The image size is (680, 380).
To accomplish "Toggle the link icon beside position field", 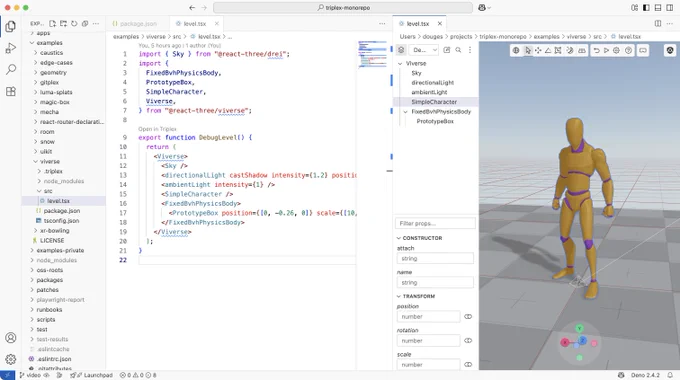I will pos(468,317).
